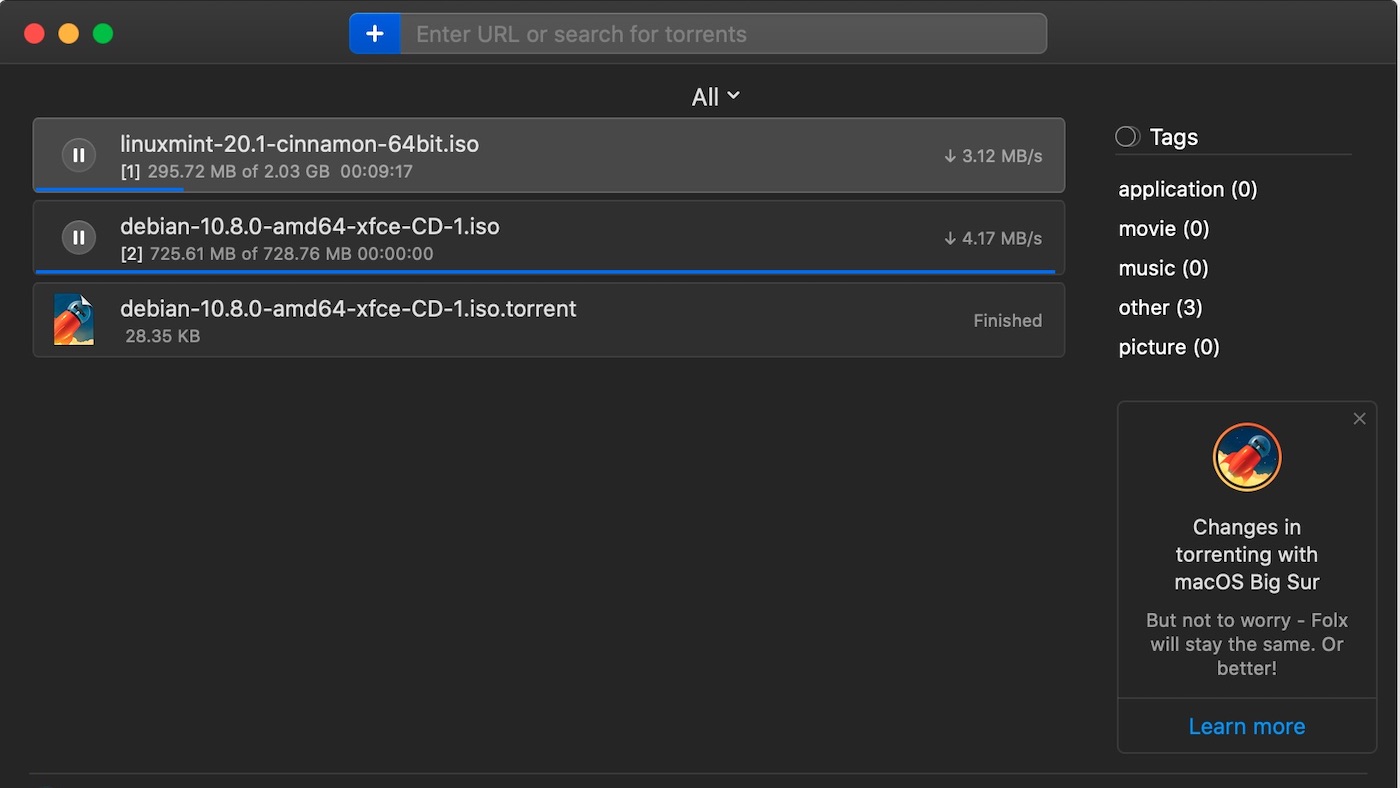Viewport: 1400px width, 788px height.
Task: Pause the linuxmint-20.1-cinnamon download
Action: tap(79, 155)
